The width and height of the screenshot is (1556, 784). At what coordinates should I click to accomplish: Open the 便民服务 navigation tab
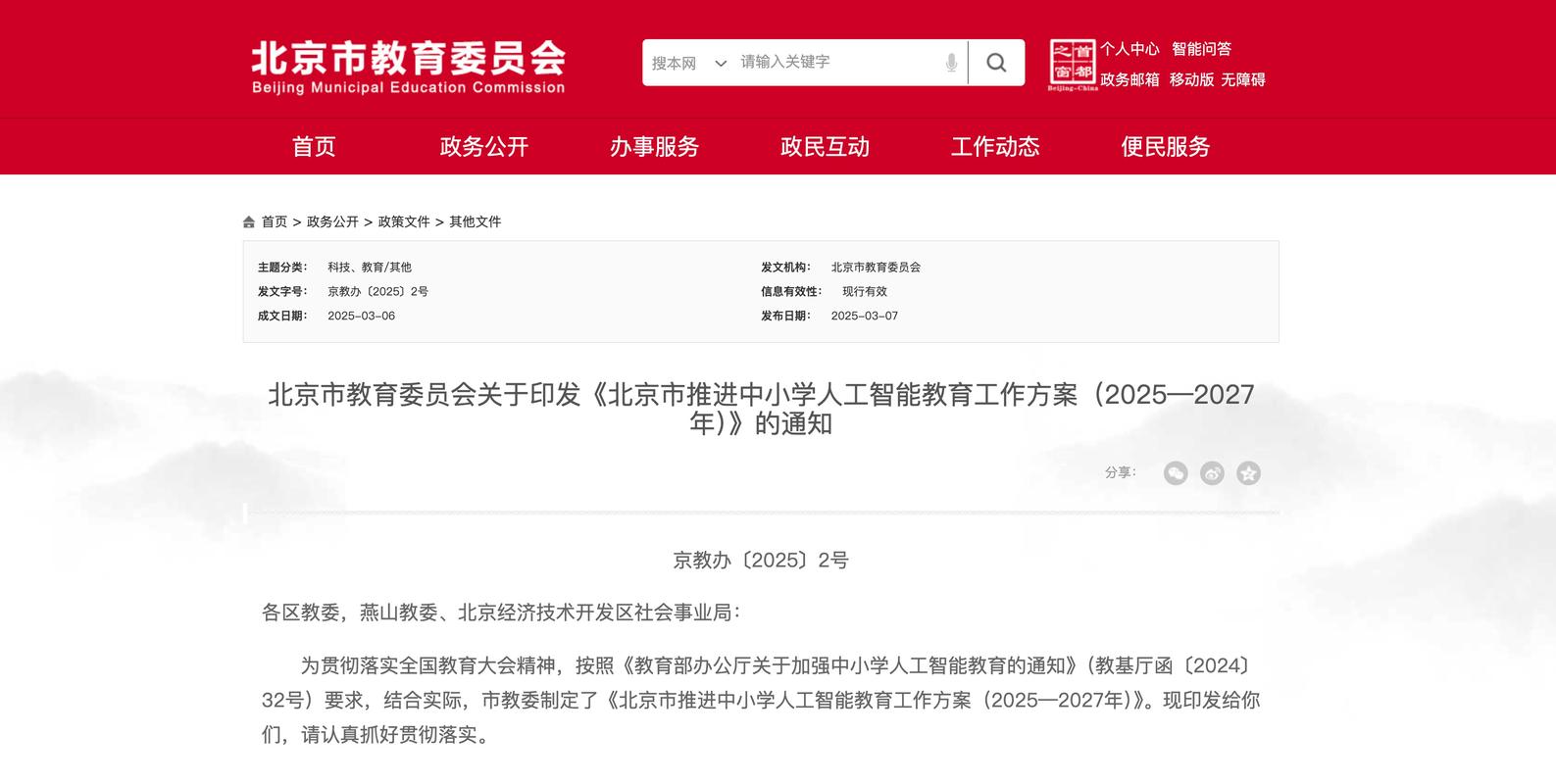pyautogui.click(x=1166, y=146)
